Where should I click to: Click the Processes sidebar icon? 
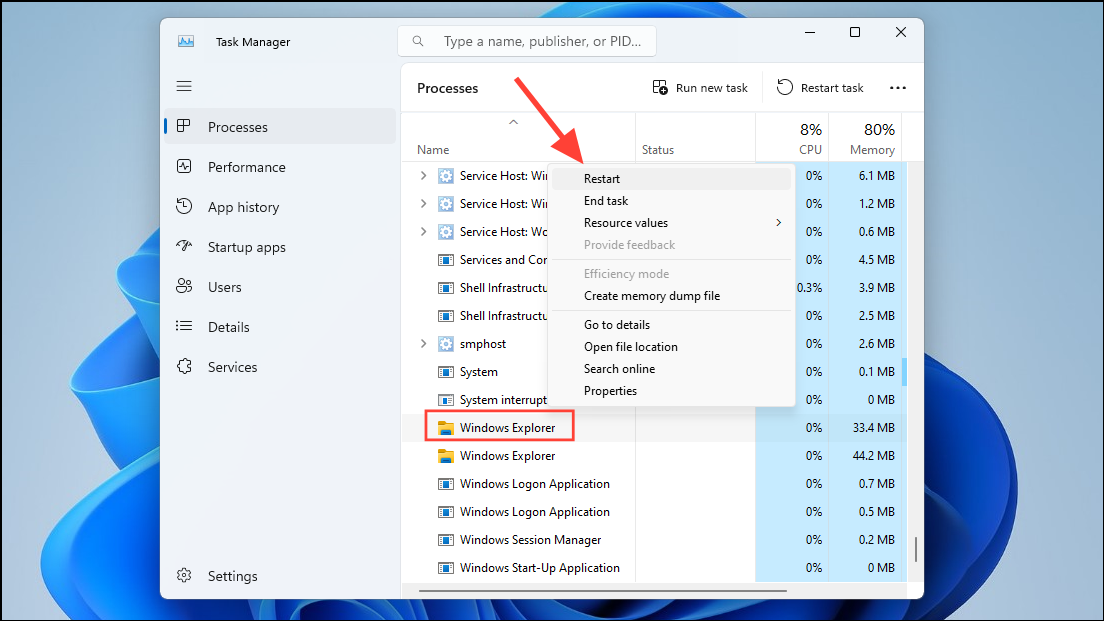(x=184, y=126)
